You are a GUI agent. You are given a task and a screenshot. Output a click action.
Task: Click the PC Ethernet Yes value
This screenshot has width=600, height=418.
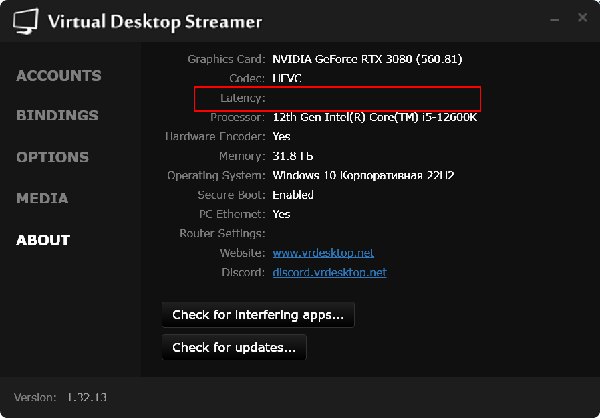pos(281,214)
